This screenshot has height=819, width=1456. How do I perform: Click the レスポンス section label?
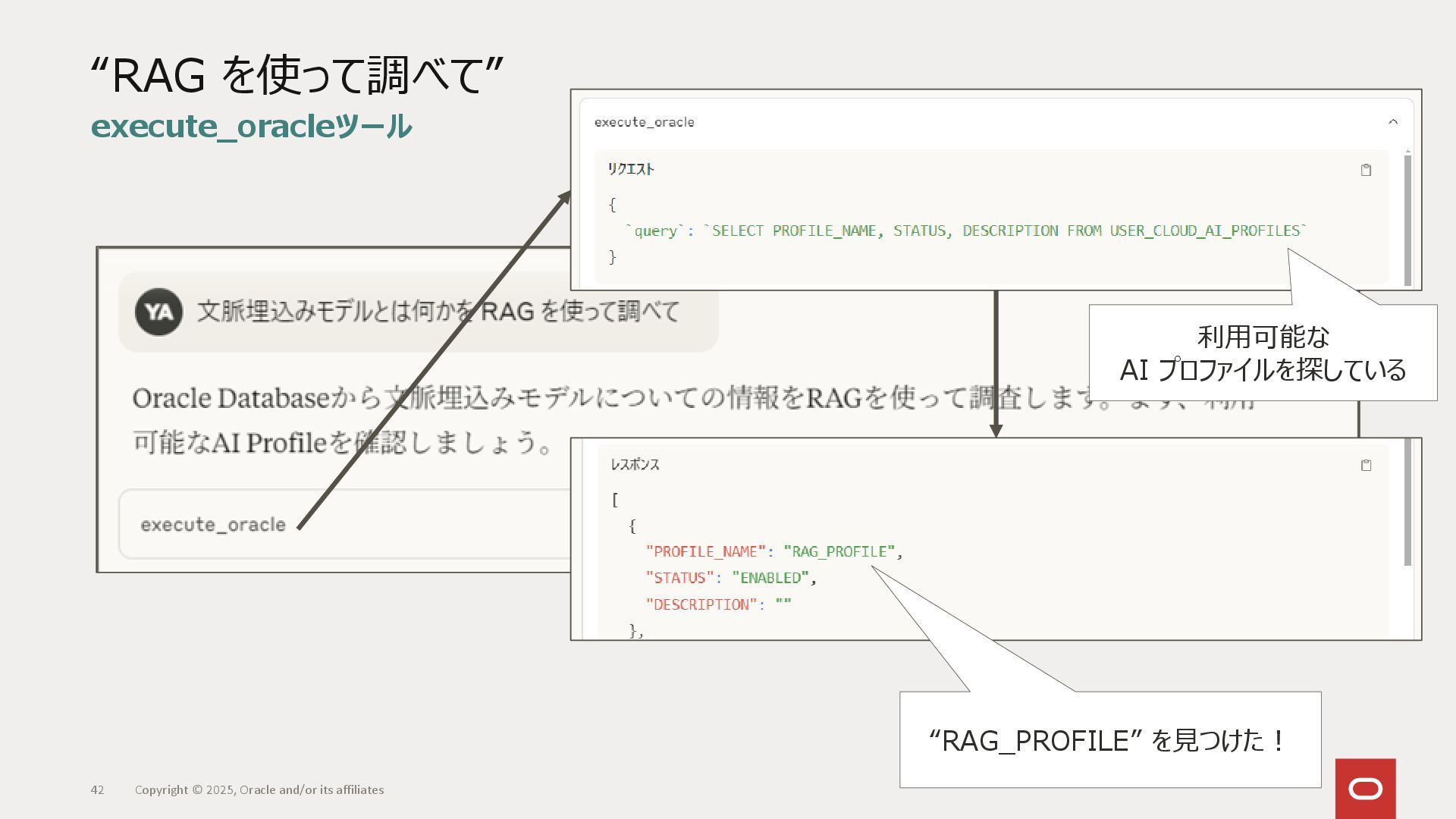click(x=635, y=465)
